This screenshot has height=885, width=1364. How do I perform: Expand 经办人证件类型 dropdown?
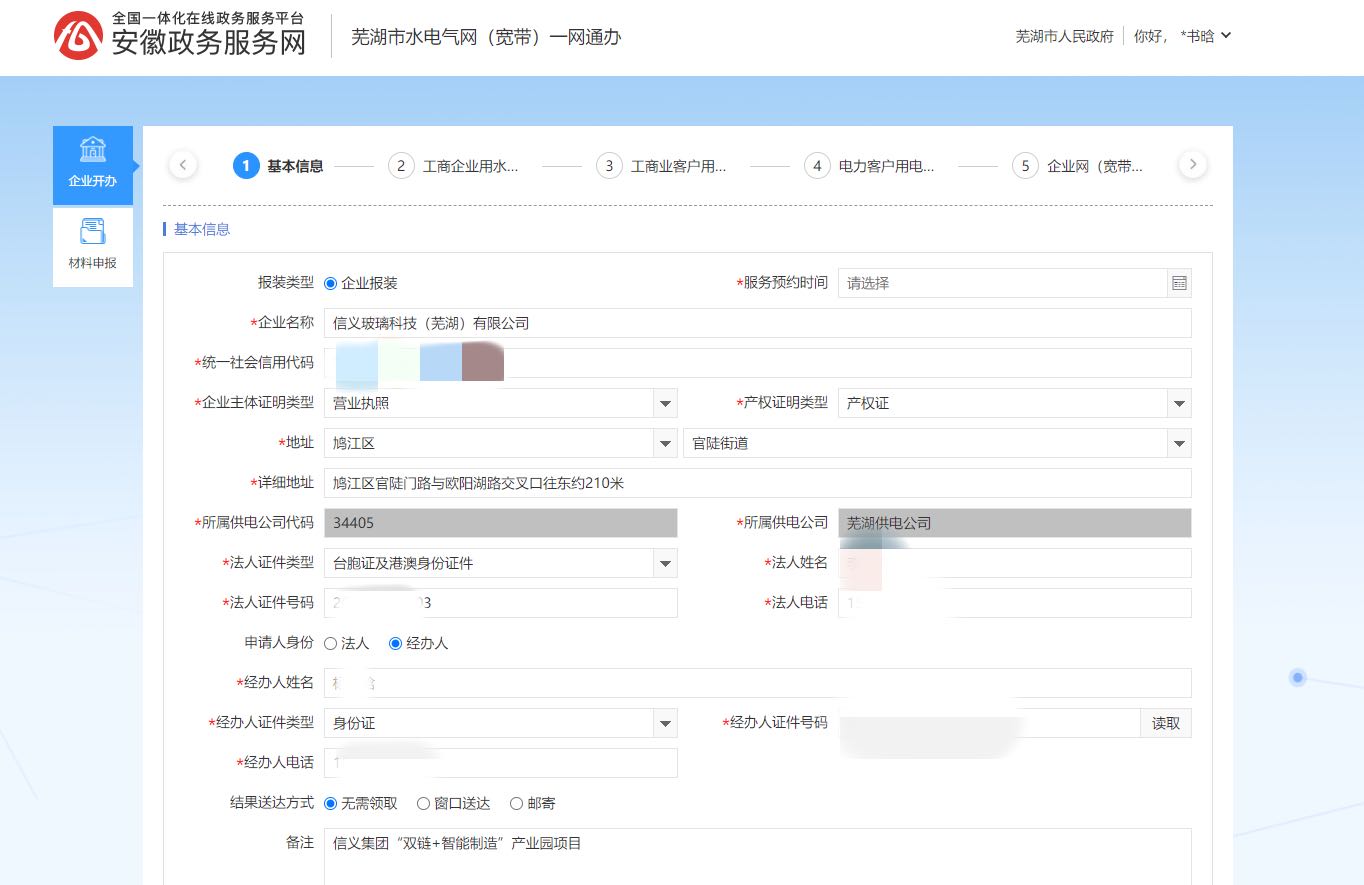coord(665,723)
